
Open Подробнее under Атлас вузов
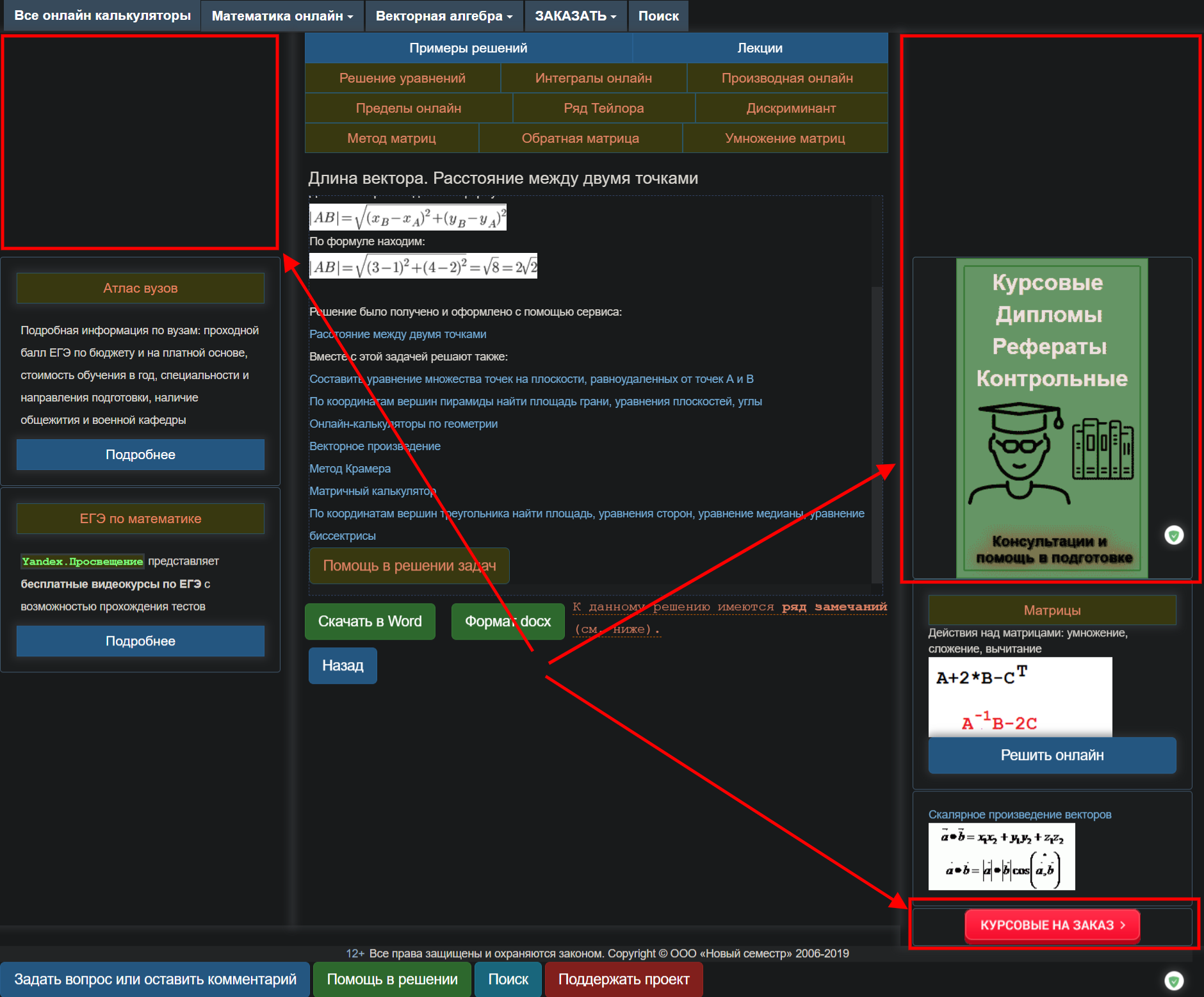(140, 454)
